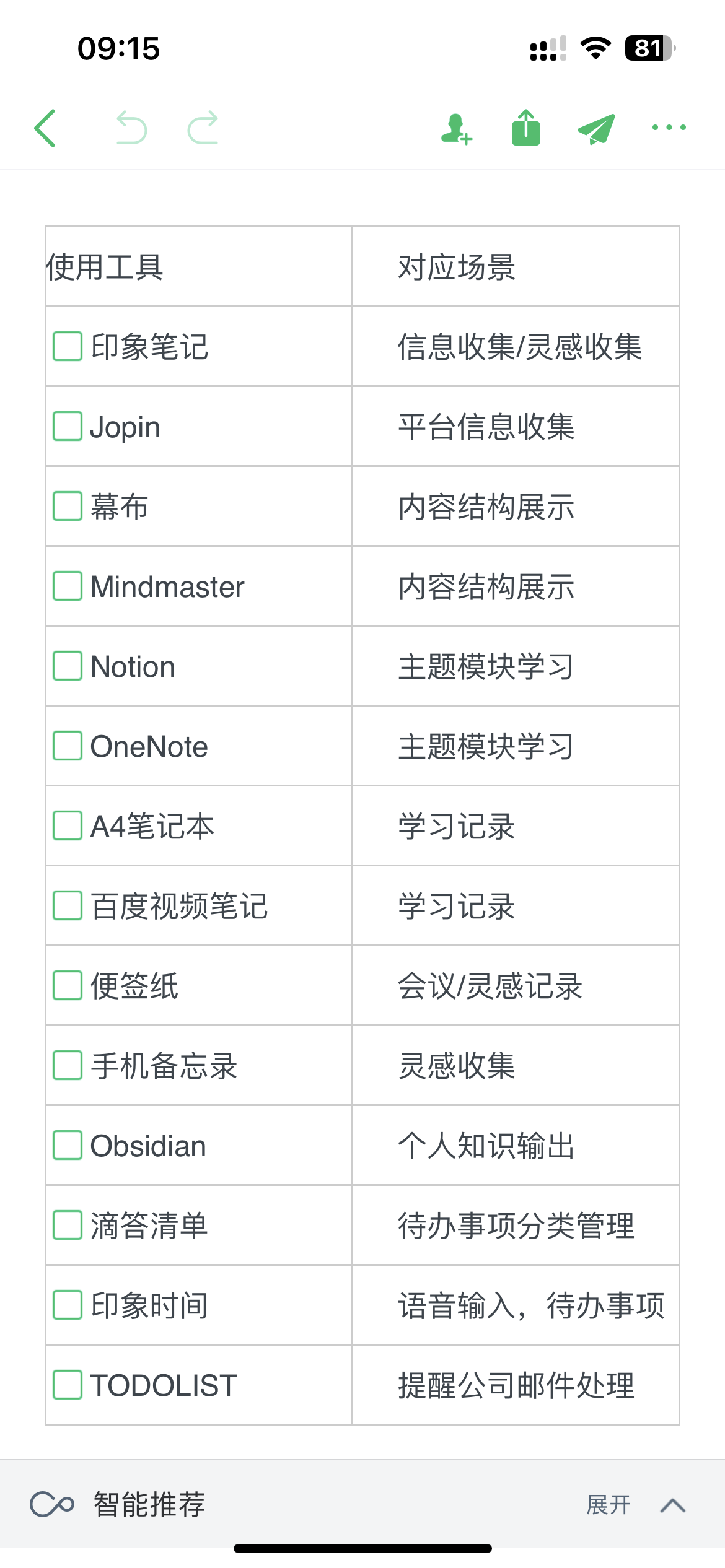Screen dimensions: 725x1568
Task: Check the Mindmaster checkbox
Action: (x=68, y=586)
